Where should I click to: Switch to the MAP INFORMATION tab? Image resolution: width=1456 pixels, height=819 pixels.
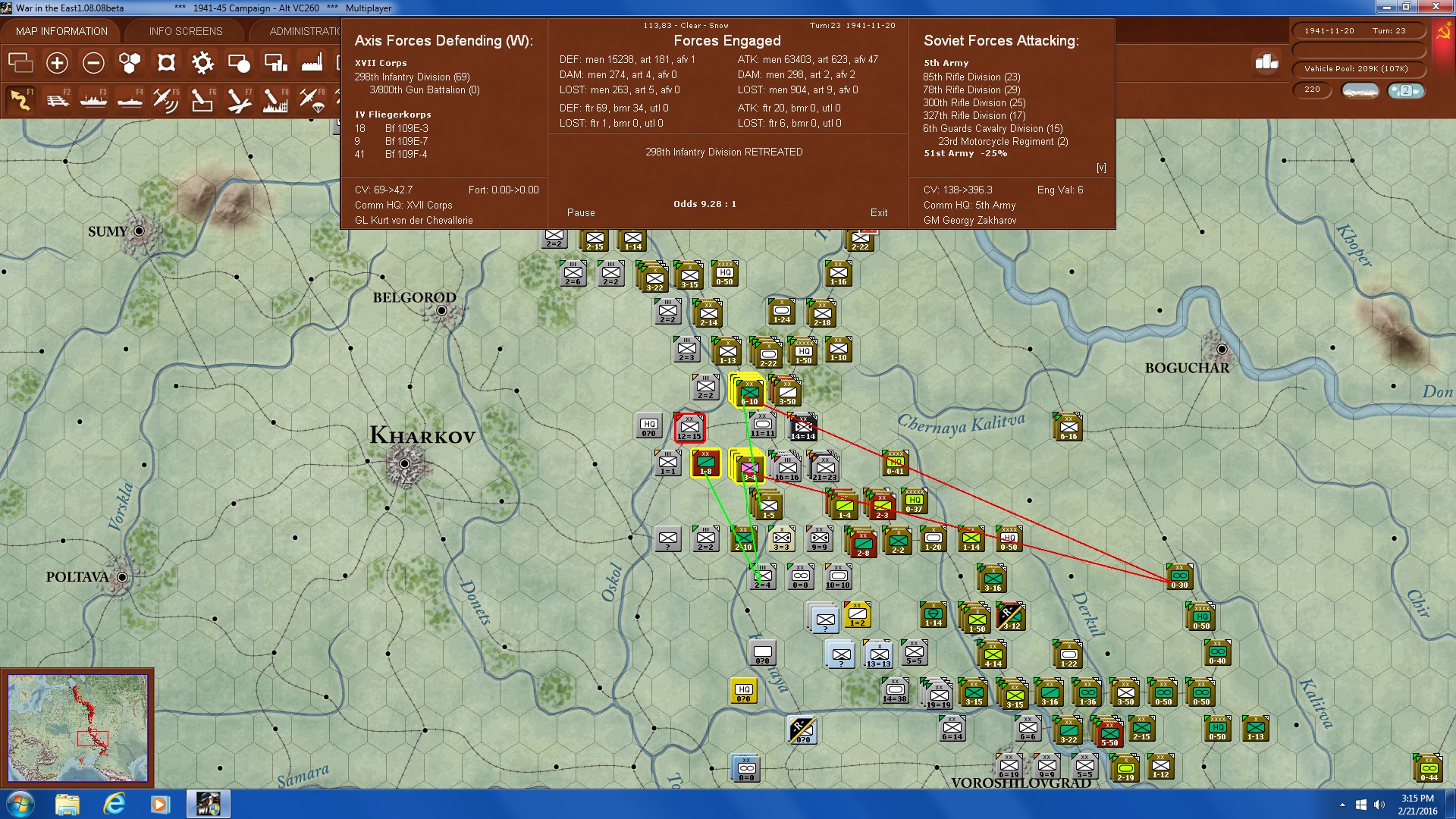[x=61, y=31]
